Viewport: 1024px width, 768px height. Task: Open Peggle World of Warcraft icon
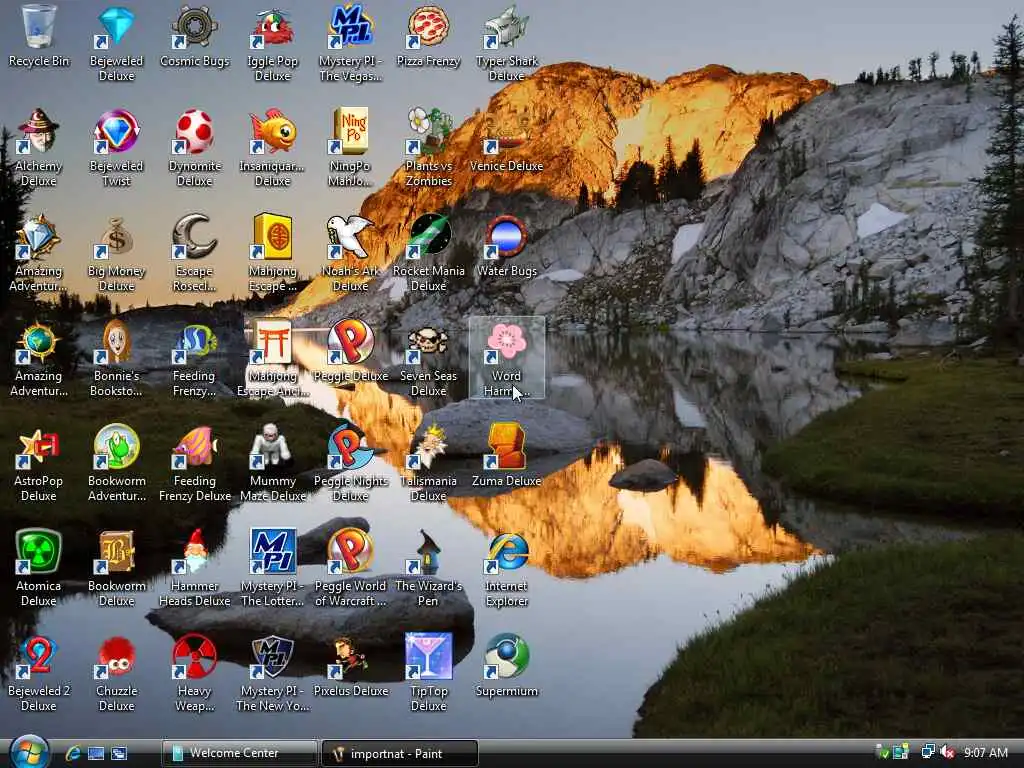(351, 568)
